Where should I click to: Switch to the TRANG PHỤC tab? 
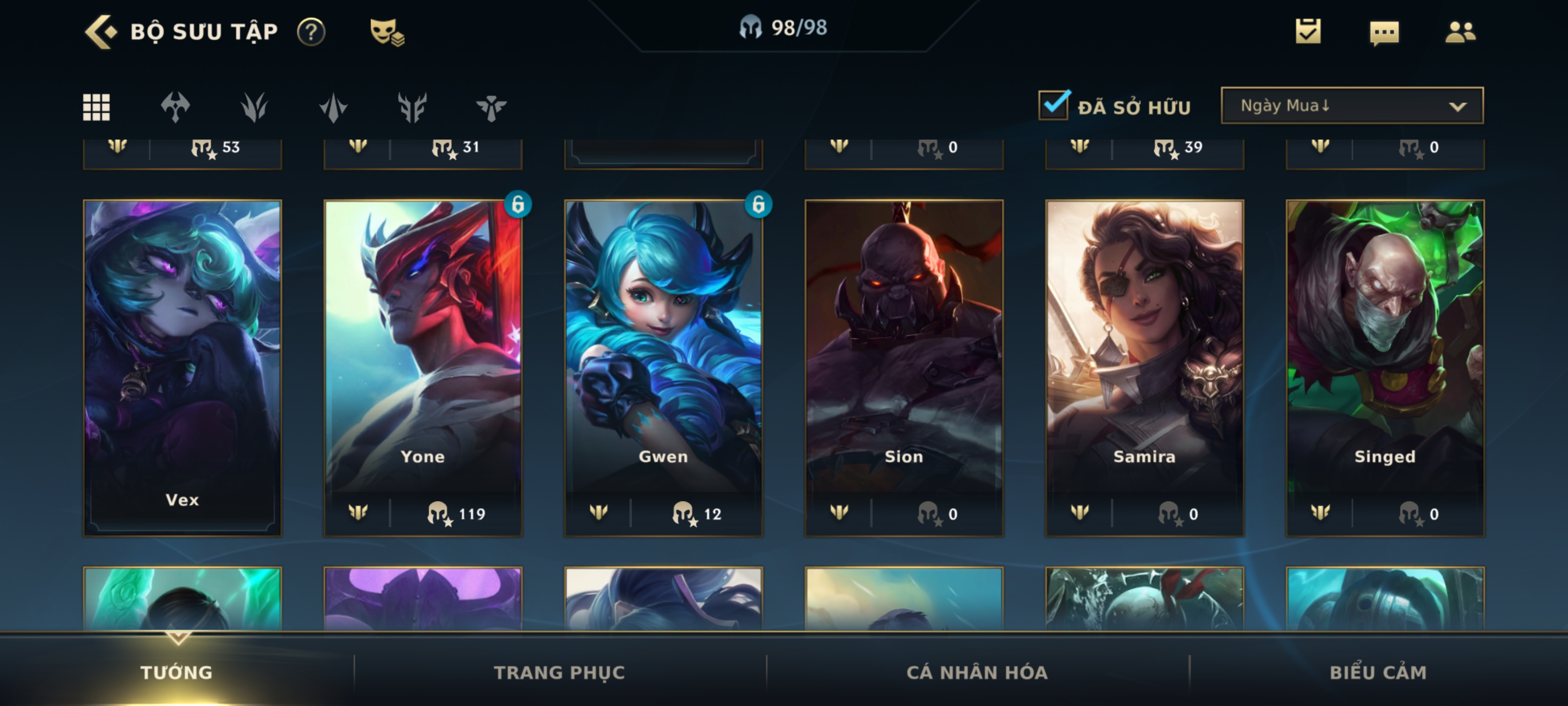560,672
